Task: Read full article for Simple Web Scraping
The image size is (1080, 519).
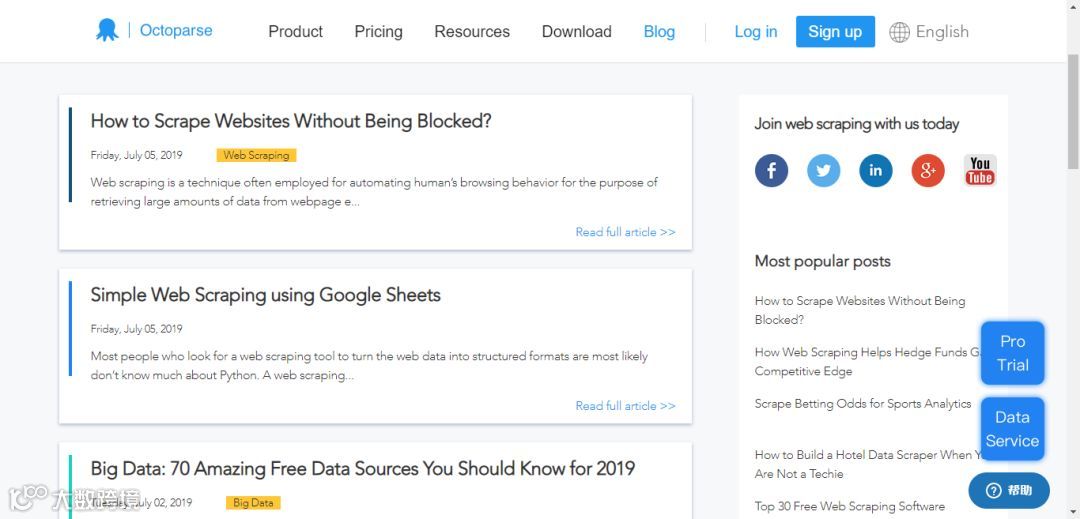Action: (x=625, y=406)
